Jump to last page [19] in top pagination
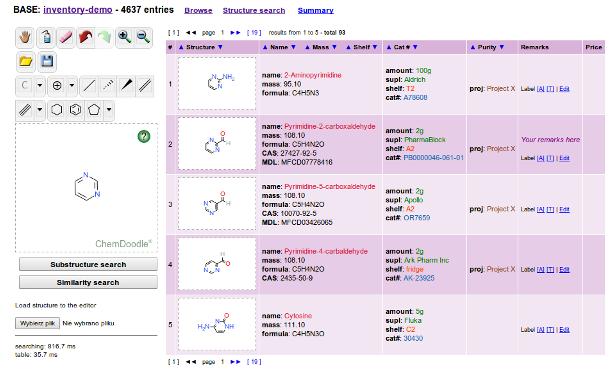610x375 pixels. tap(254, 33)
